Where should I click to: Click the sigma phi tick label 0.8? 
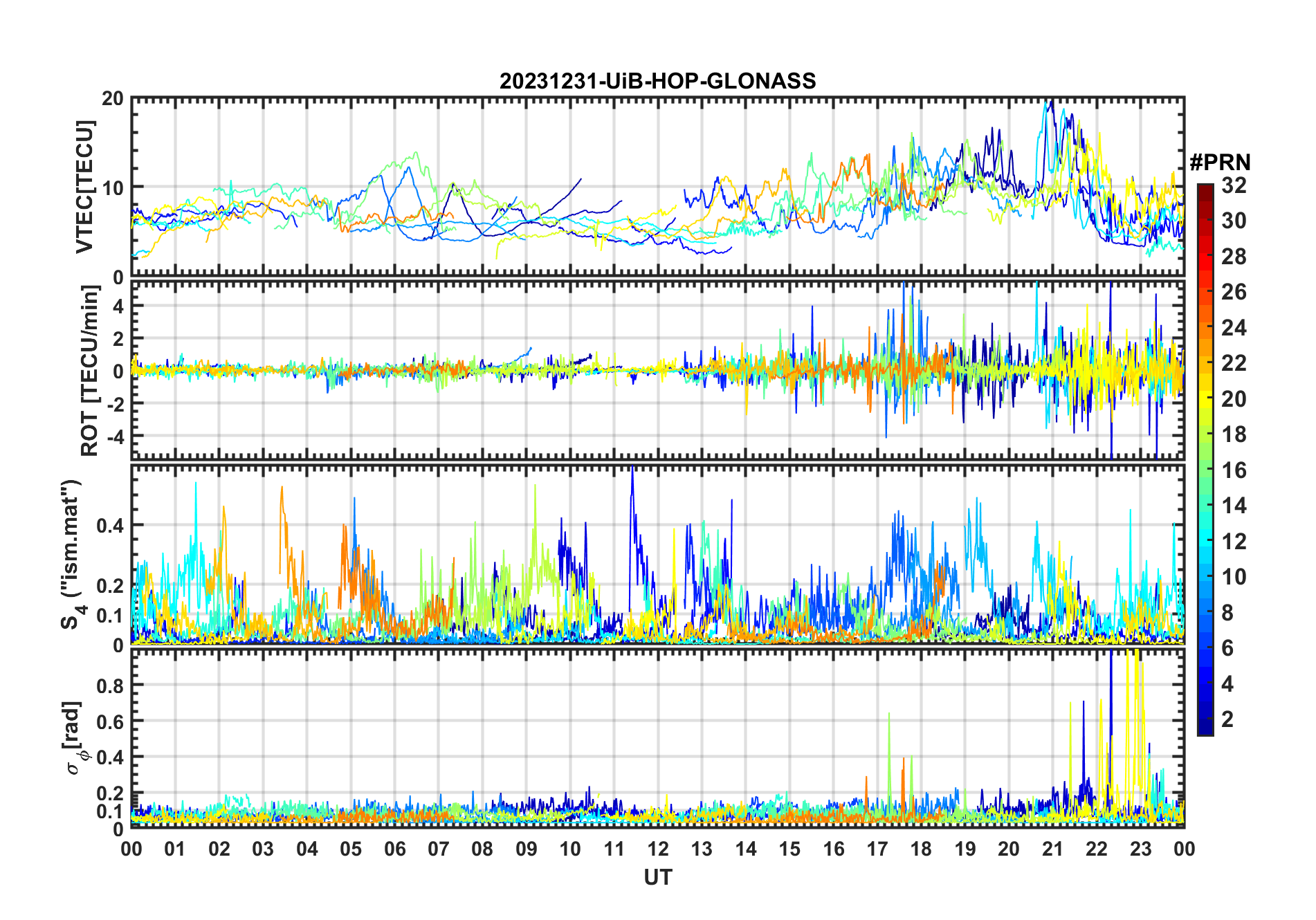(x=109, y=686)
